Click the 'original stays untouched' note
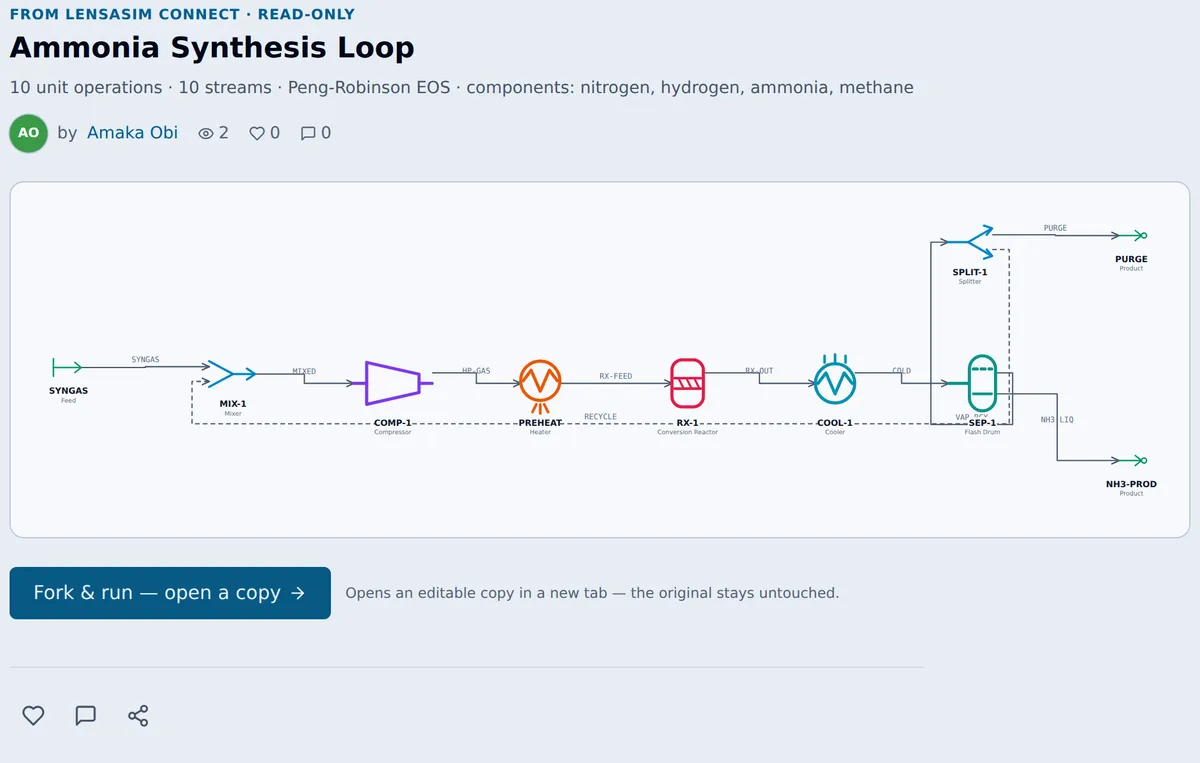The height and width of the screenshot is (763, 1200). tap(592, 593)
